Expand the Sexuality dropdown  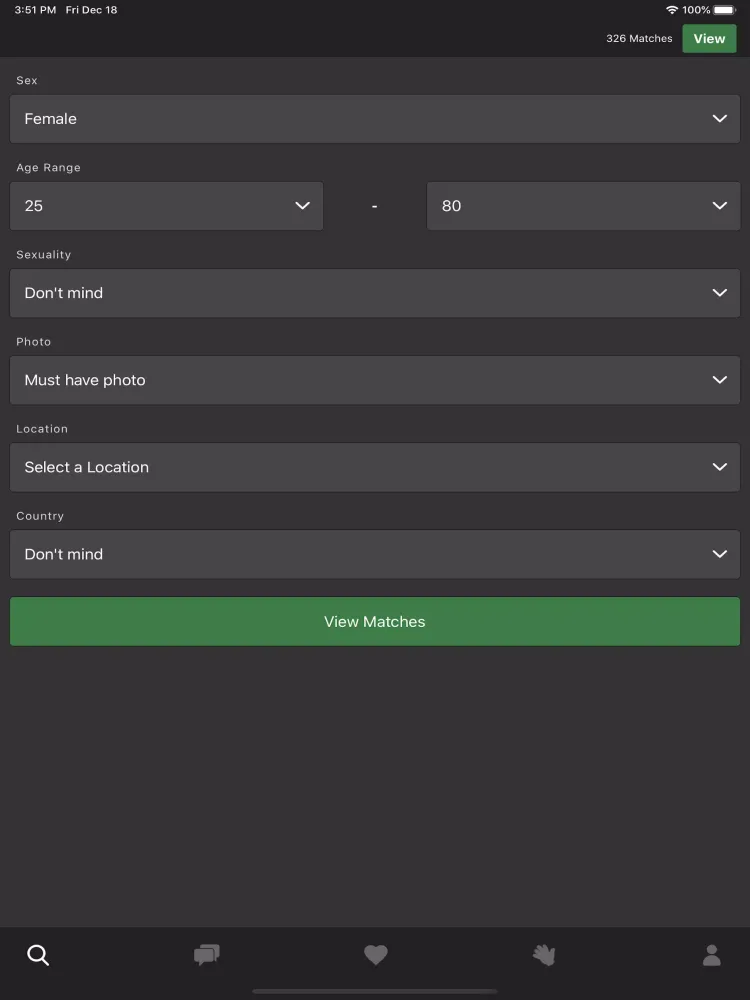coord(375,293)
